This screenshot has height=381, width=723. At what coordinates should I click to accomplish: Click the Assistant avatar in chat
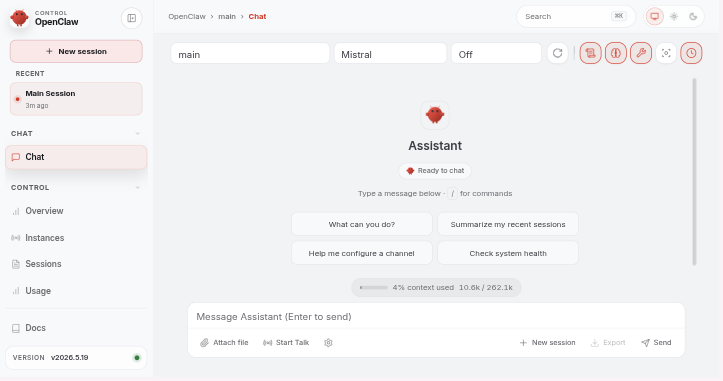[435, 115]
